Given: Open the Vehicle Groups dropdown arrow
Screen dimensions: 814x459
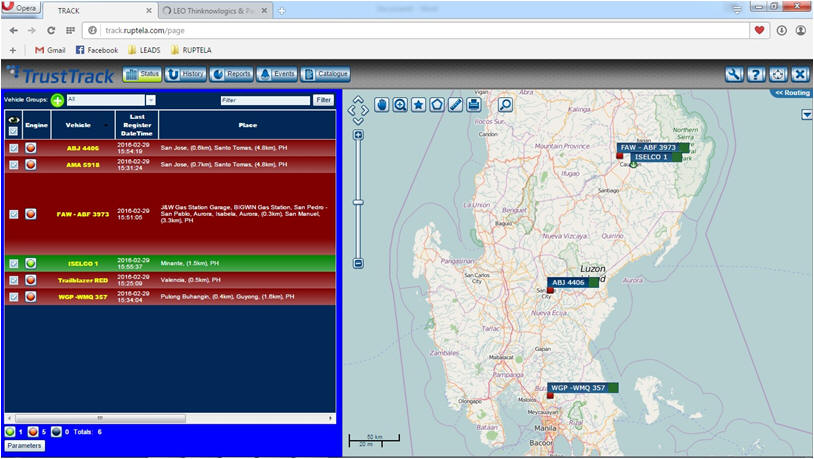Looking at the screenshot, I should [x=151, y=100].
